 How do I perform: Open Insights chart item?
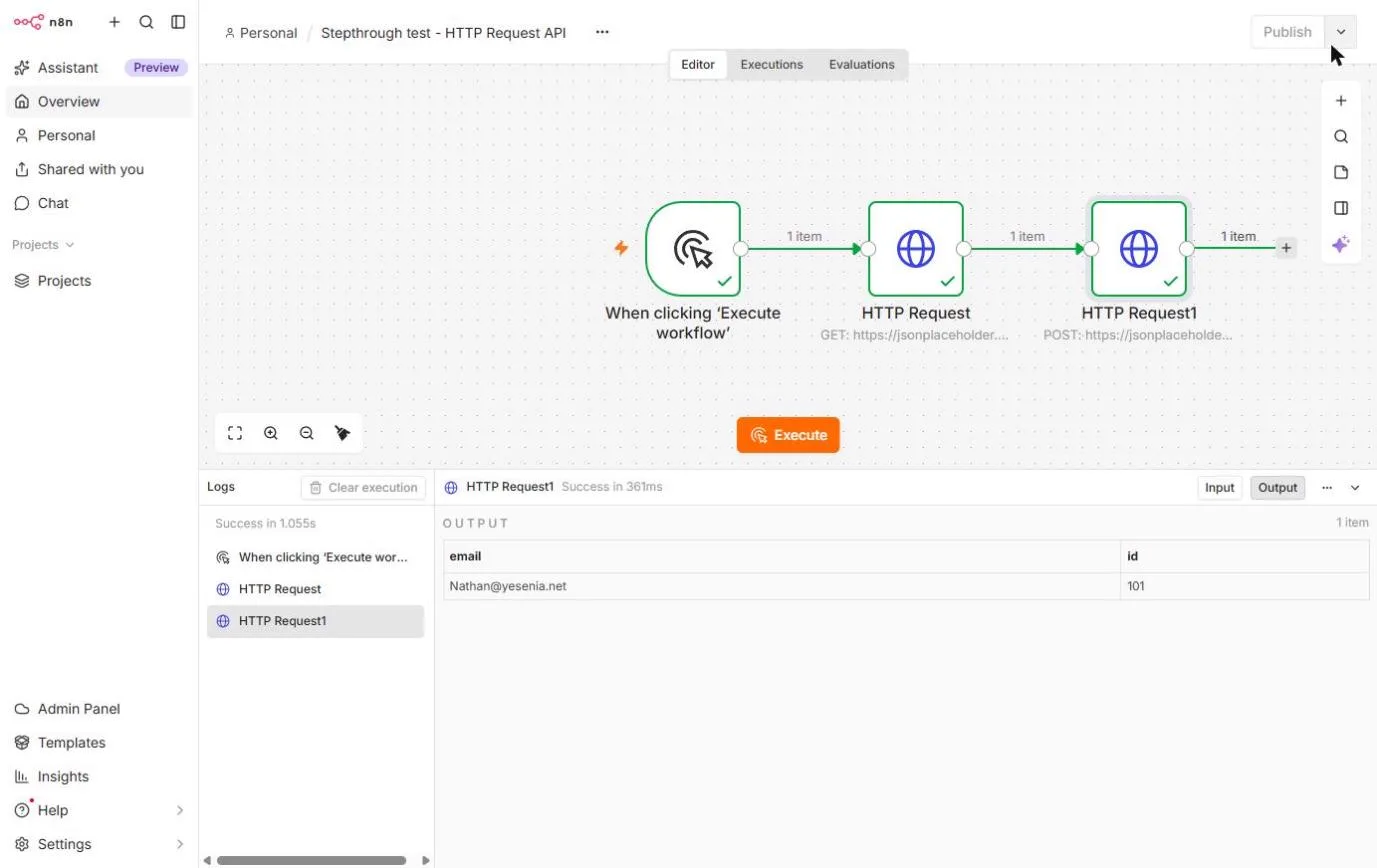tap(99, 777)
